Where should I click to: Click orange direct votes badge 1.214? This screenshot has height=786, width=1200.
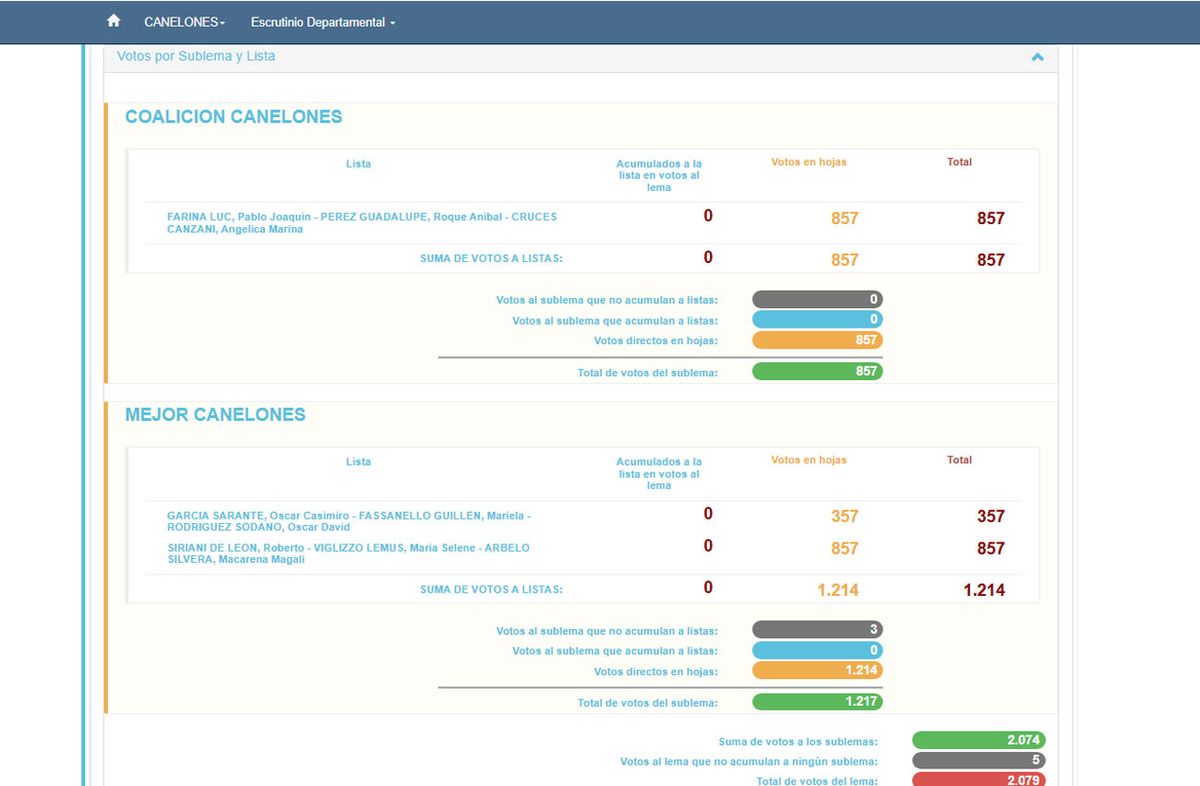pyautogui.click(x=817, y=670)
